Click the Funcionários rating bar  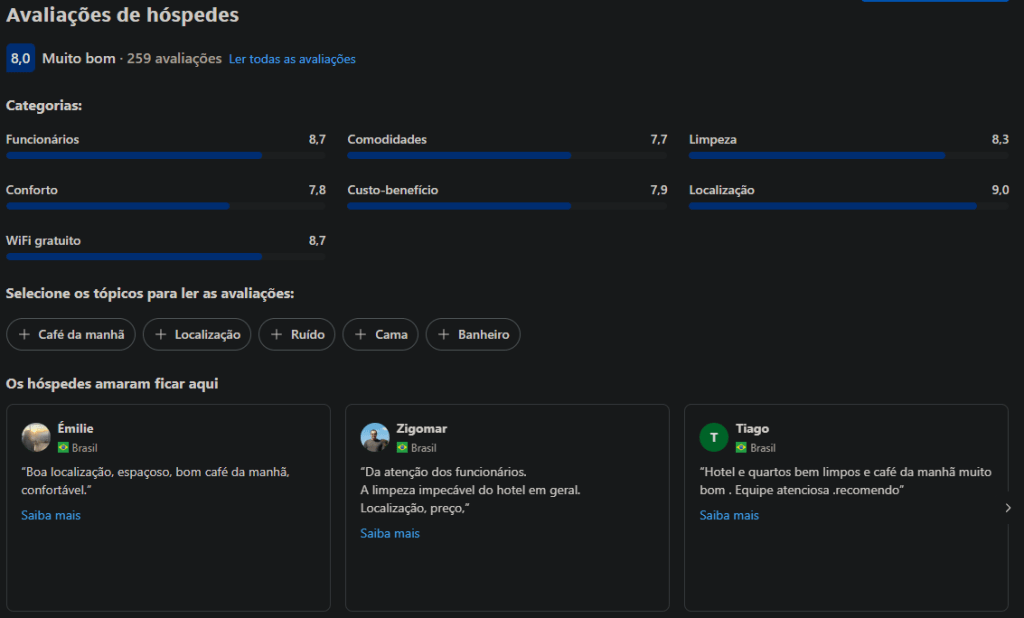click(166, 156)
